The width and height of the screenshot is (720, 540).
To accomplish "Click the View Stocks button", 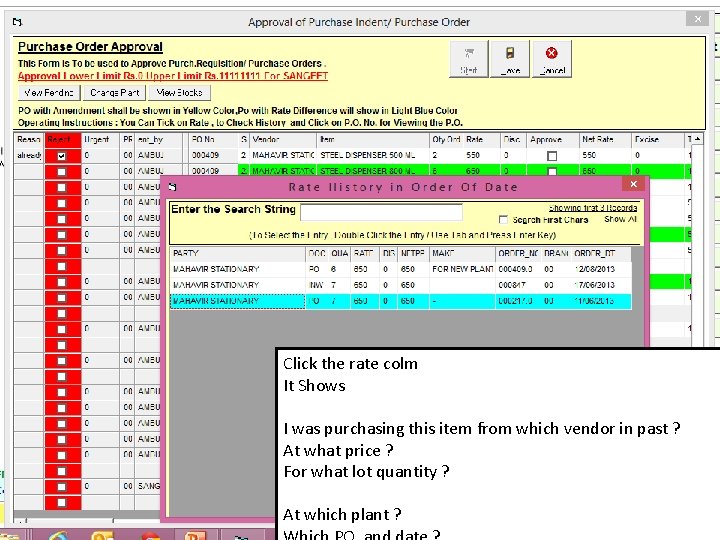I will tap(180, 93).
